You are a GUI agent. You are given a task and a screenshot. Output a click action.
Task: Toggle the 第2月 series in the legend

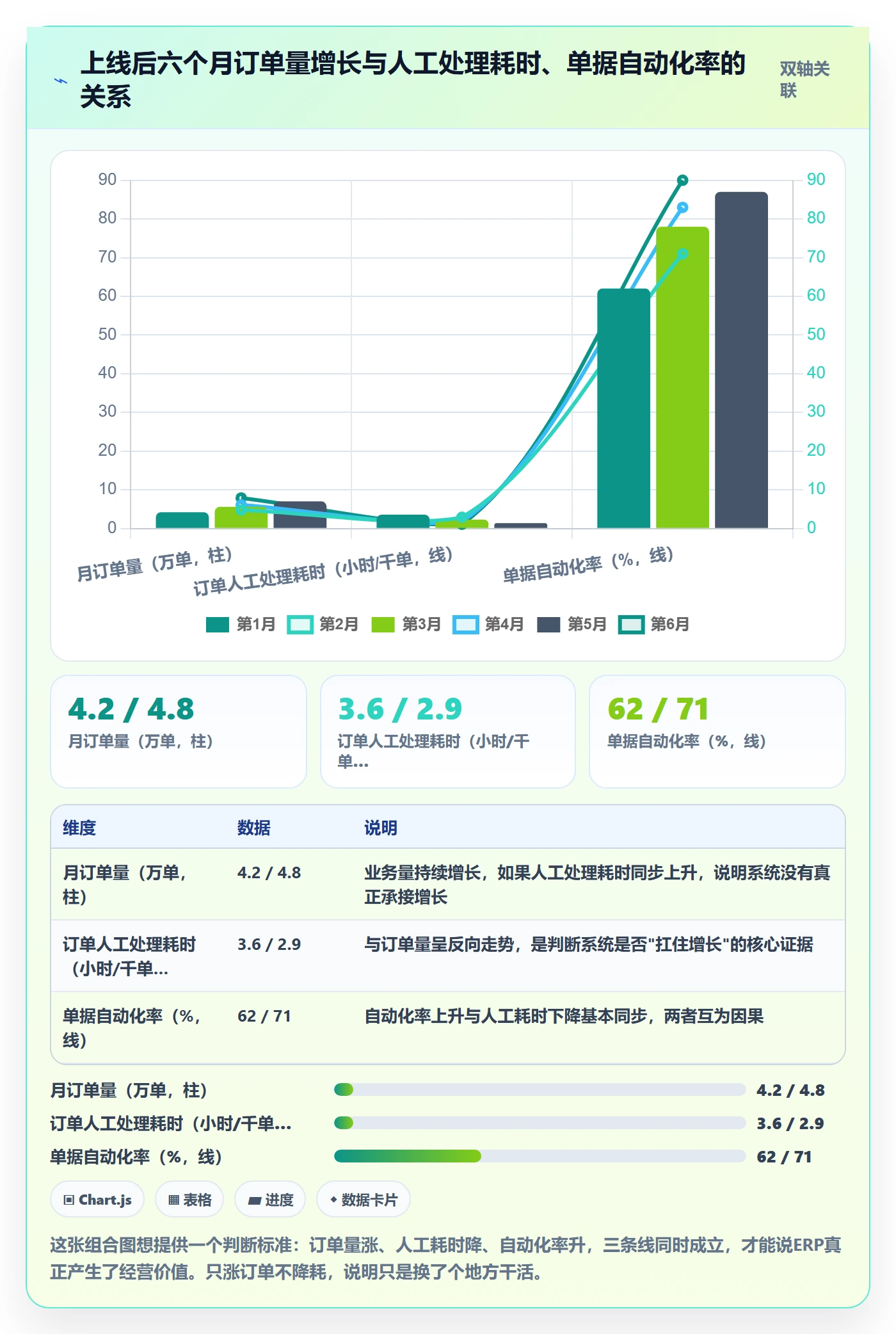tap(323, 624)
